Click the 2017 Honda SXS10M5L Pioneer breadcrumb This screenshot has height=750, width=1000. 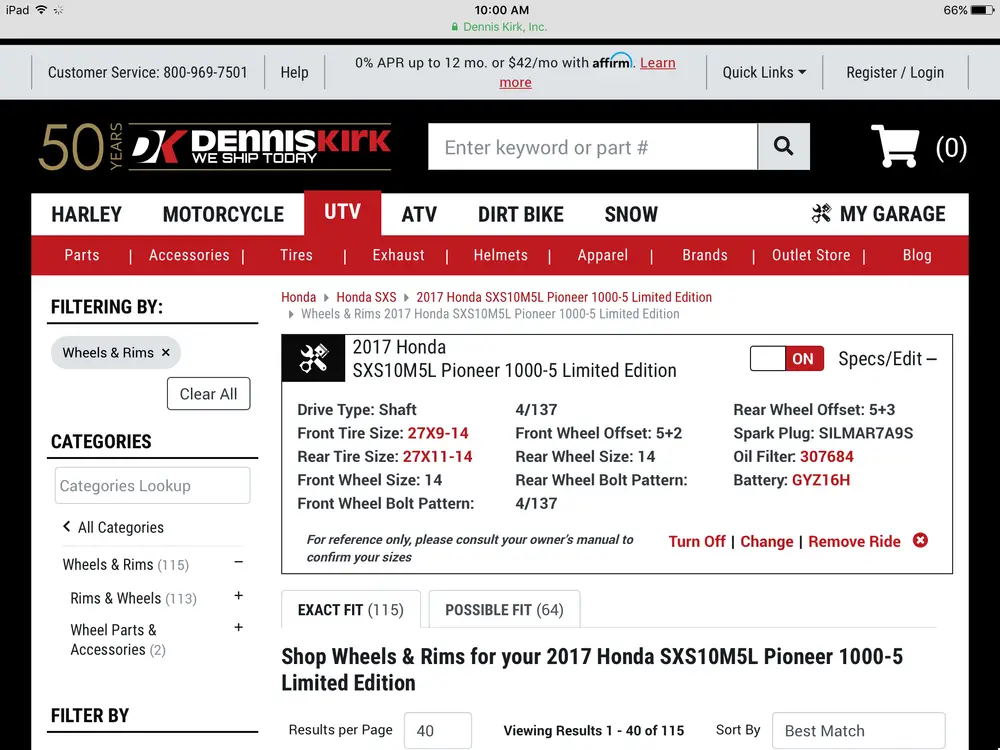pyautogui.click(x=564, y=297)
